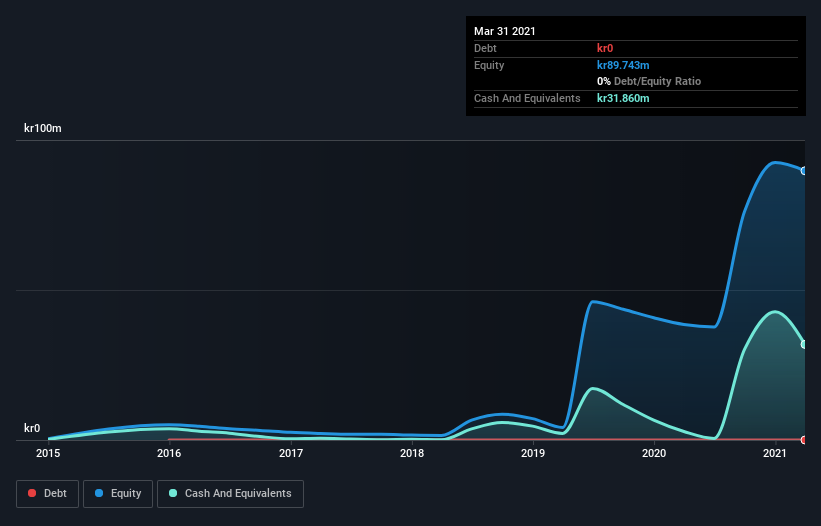
Task: Select the Equity data point marker at 2021
Action: point(804,171)
